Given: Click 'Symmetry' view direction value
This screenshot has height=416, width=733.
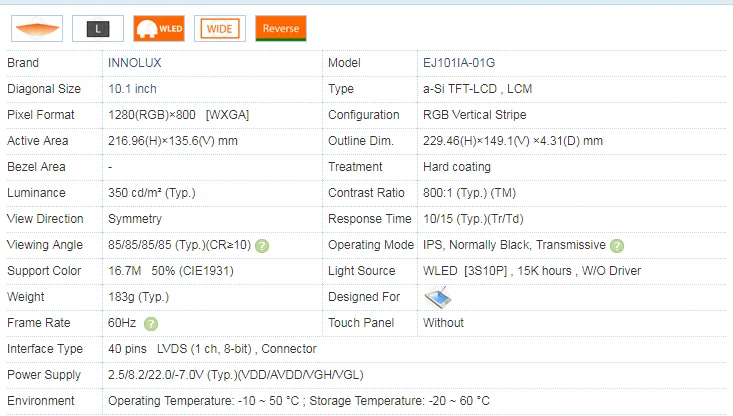Looking at the screenshot, I should (135, 219).
